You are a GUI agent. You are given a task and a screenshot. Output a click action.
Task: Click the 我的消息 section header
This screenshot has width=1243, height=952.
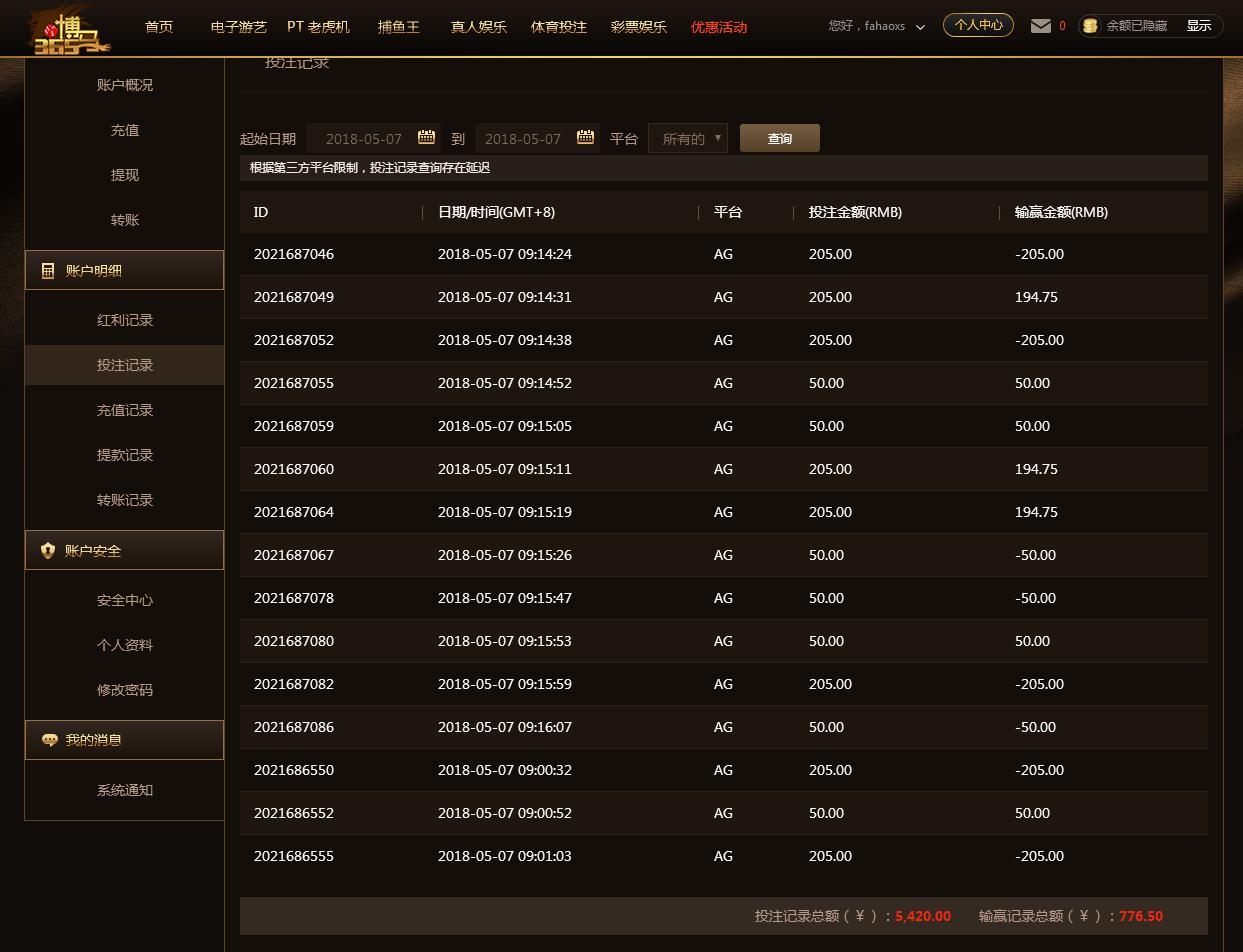coord(124,740)
